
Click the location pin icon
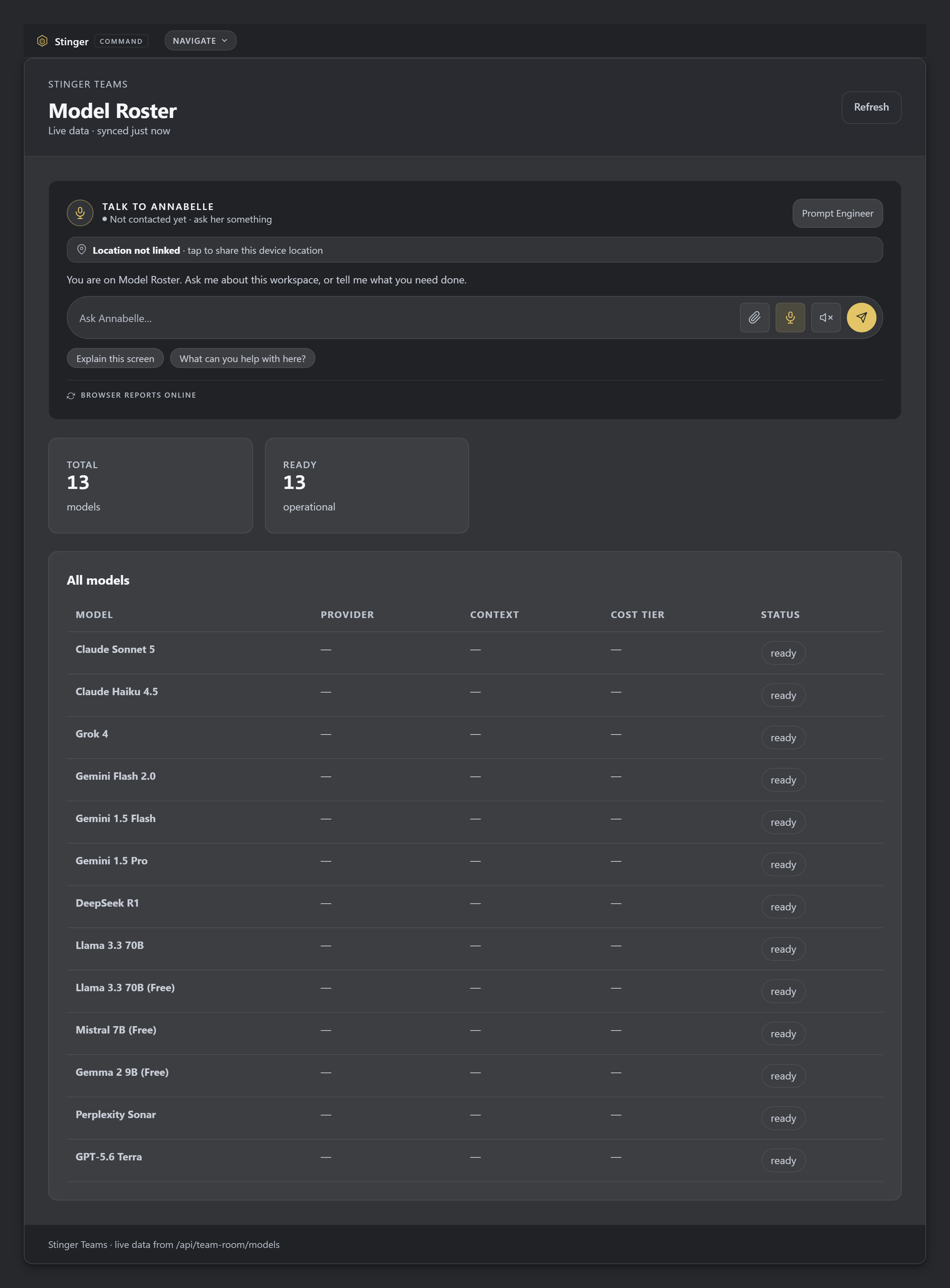pos(82,249)
